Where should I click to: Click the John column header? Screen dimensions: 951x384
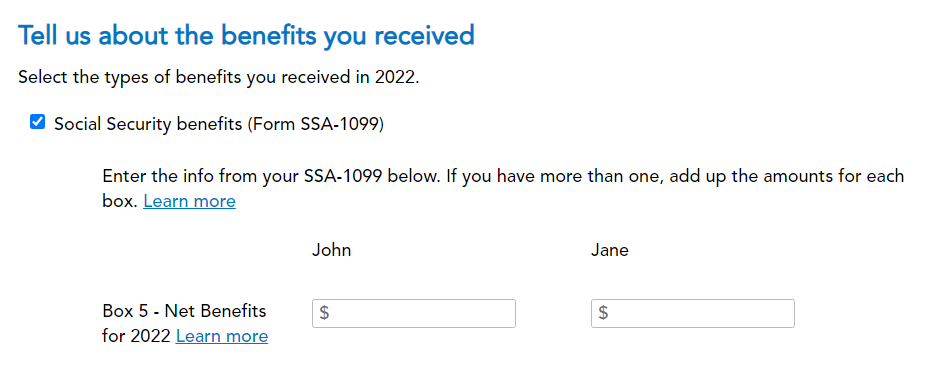[x=331, y=251]
